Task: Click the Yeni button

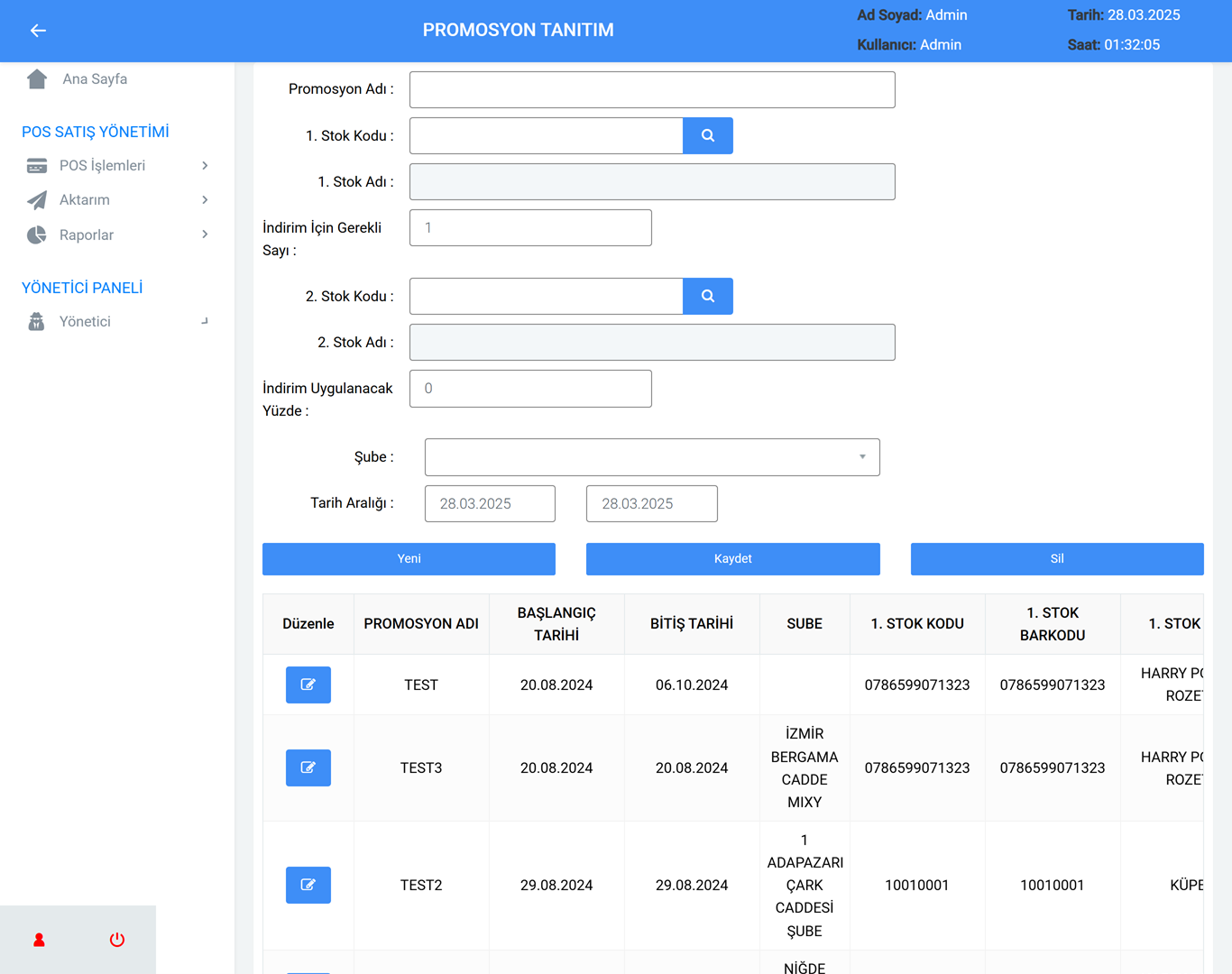Action: (x=409, y=559)
